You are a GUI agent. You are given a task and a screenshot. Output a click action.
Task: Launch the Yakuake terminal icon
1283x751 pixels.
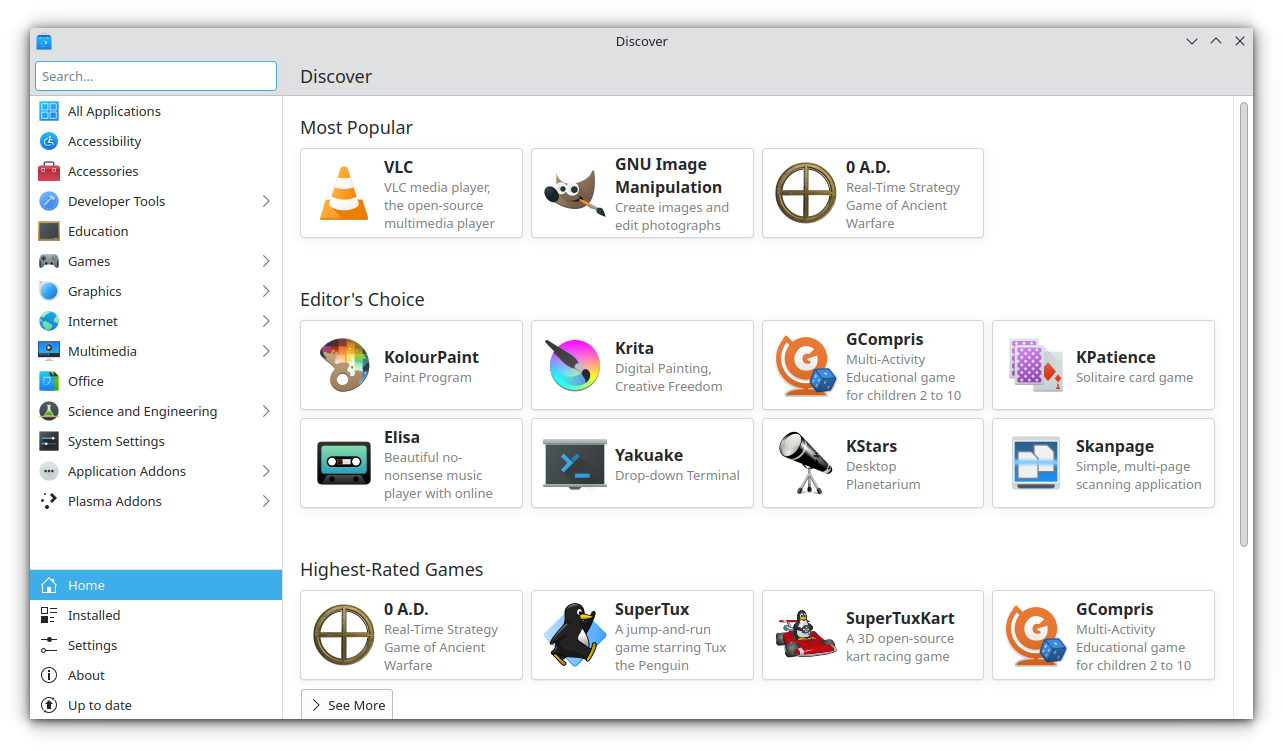[x=573, y=463]
